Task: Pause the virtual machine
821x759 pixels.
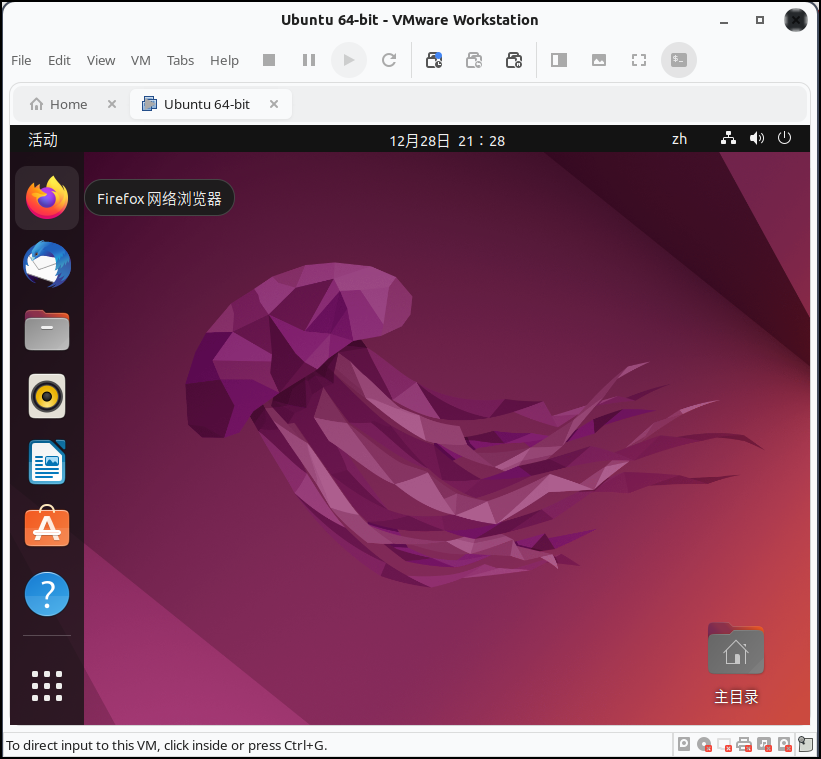Action: click(x=309, y=60)
